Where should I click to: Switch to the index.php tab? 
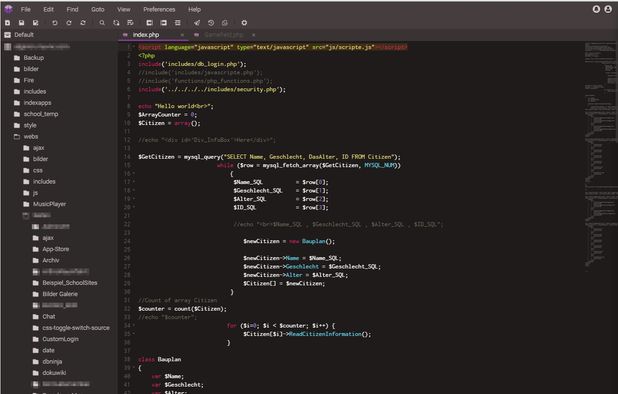[146, 35]
